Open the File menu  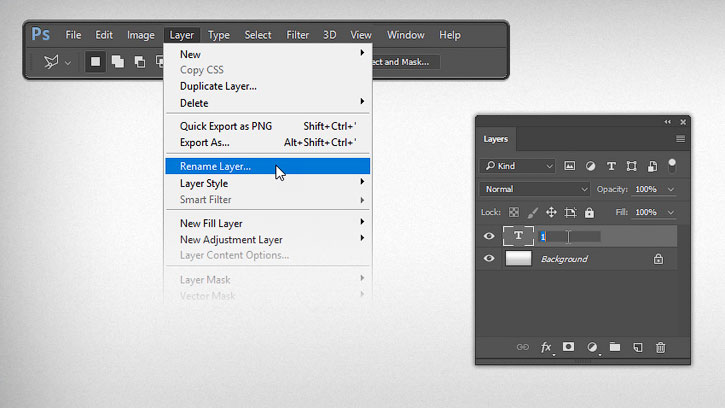(x=73, y=35)
